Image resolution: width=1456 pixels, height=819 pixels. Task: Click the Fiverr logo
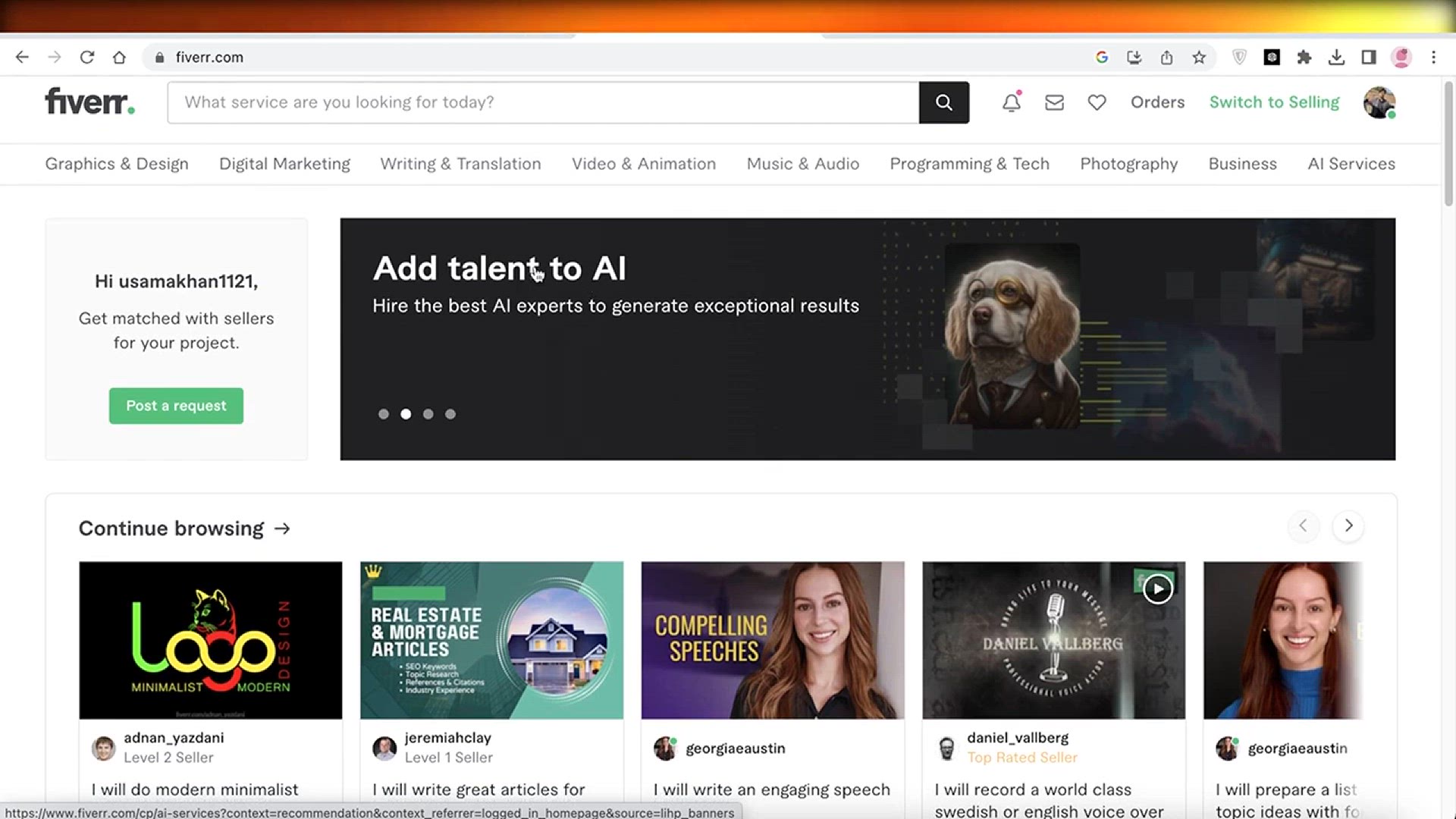click(x=89, y=101)
